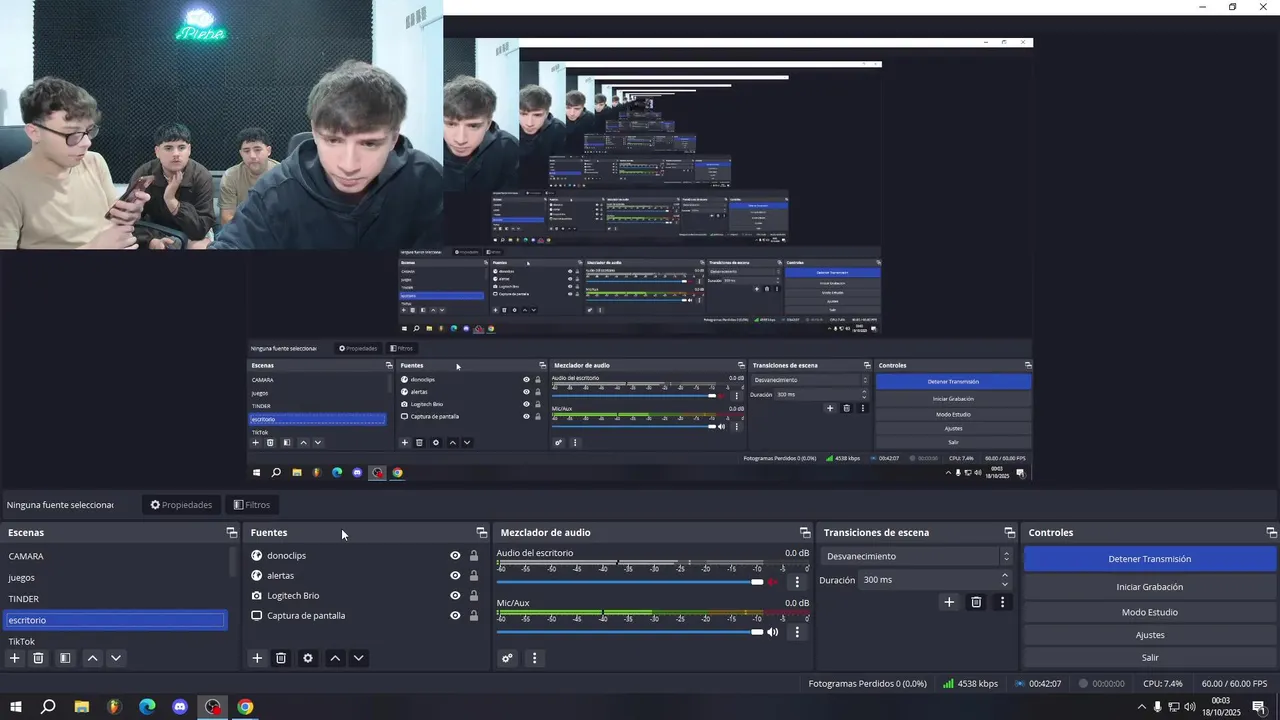The width and height of the screenshot is (1280, 720).
Task: Float the Fuentes dock panel
Action: (x=481, y=533)
